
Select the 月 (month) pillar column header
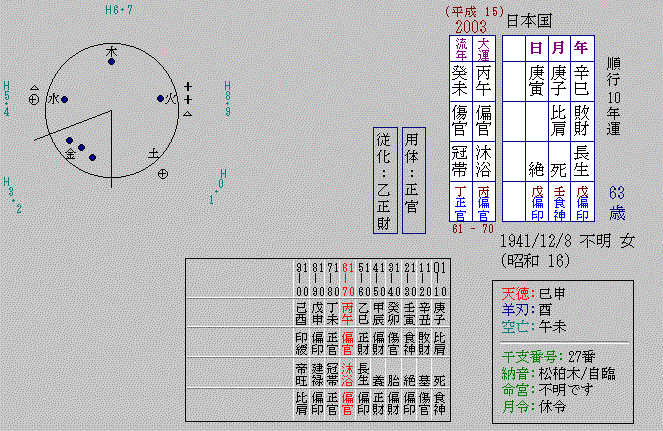tap(559, 47)
